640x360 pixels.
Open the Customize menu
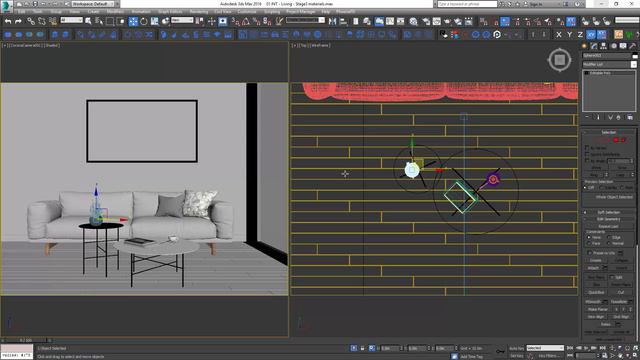point(247,12)
